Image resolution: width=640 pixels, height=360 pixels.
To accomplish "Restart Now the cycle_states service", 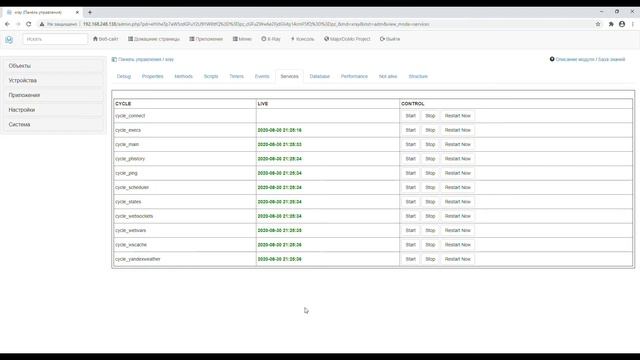I will click(x=458, y=202).
